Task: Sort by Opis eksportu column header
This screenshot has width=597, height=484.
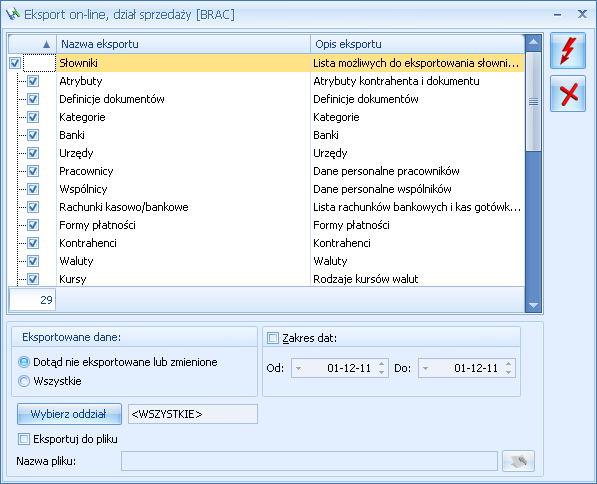Action: pos(417,44)
